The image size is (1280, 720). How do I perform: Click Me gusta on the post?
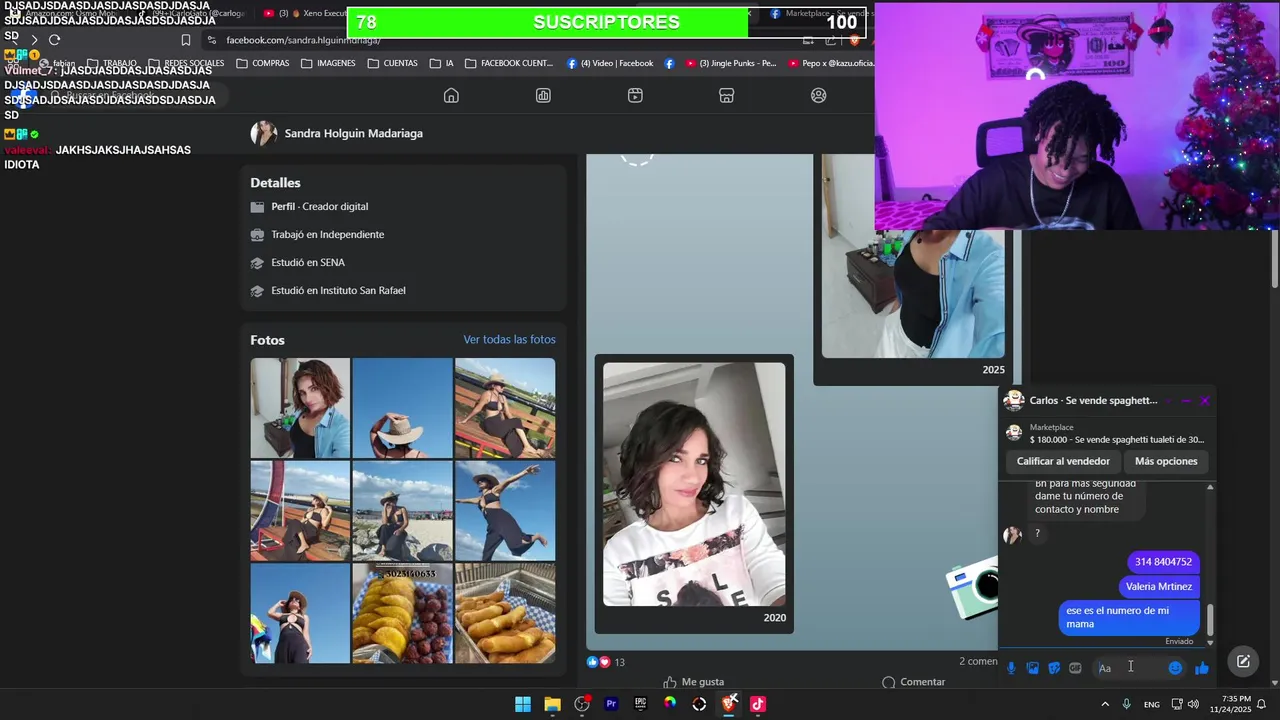click(x=693, y=682)
